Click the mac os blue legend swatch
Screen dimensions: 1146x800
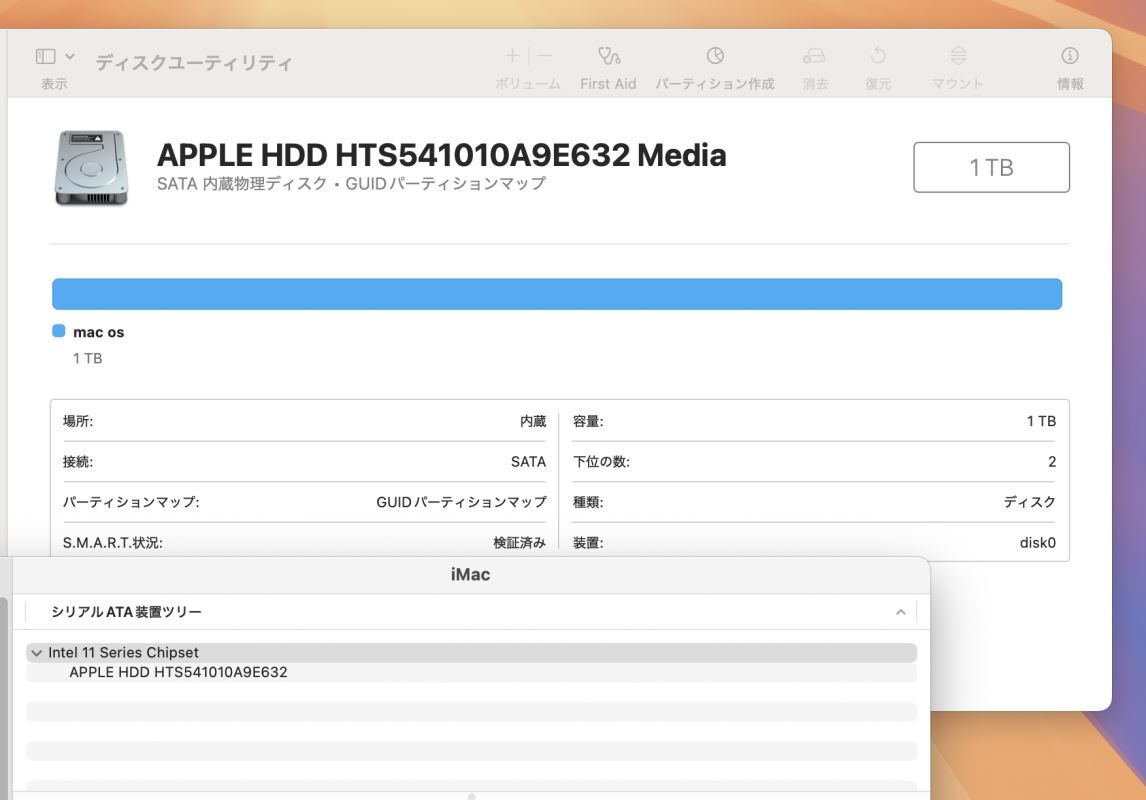pos(59,332)
